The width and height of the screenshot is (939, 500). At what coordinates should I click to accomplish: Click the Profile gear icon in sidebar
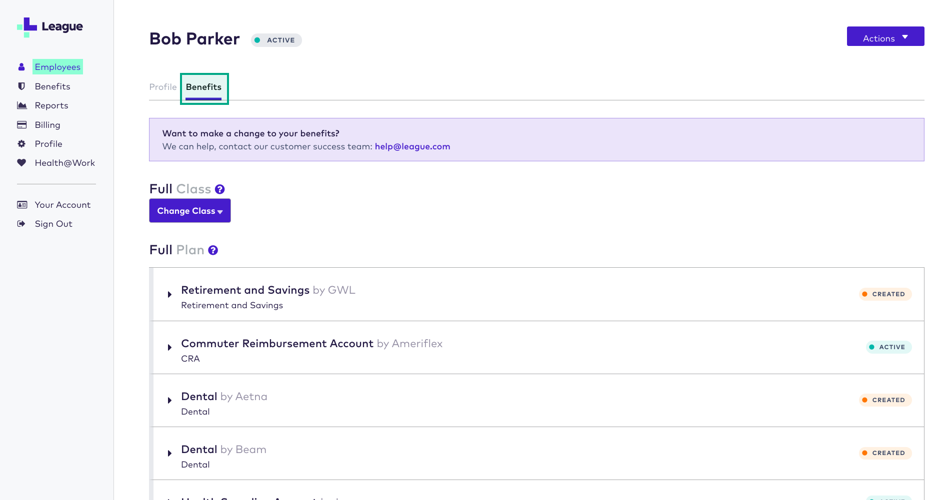(22, 144)
